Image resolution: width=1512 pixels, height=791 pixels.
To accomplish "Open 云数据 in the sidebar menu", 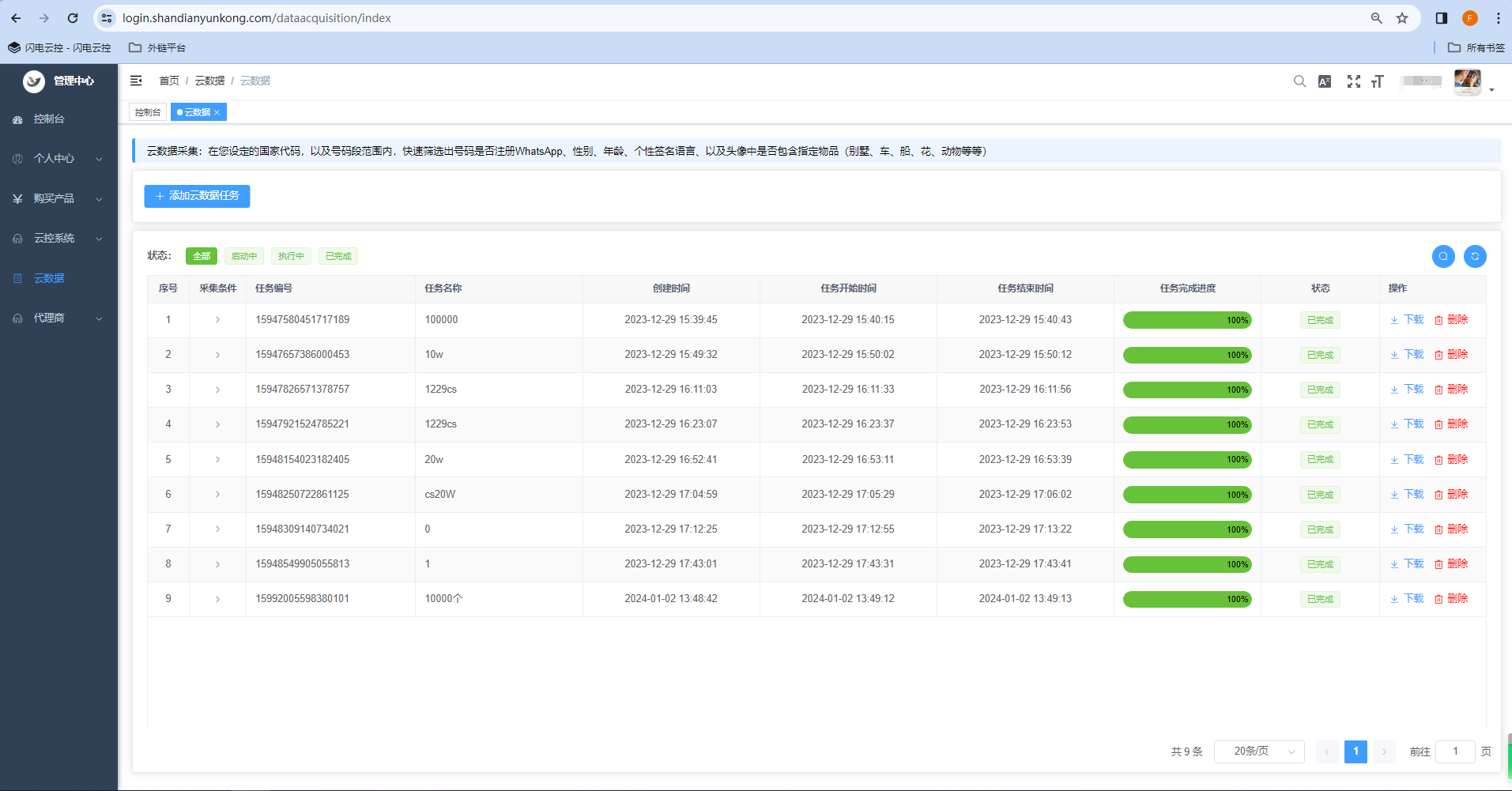I will (49, 278).
